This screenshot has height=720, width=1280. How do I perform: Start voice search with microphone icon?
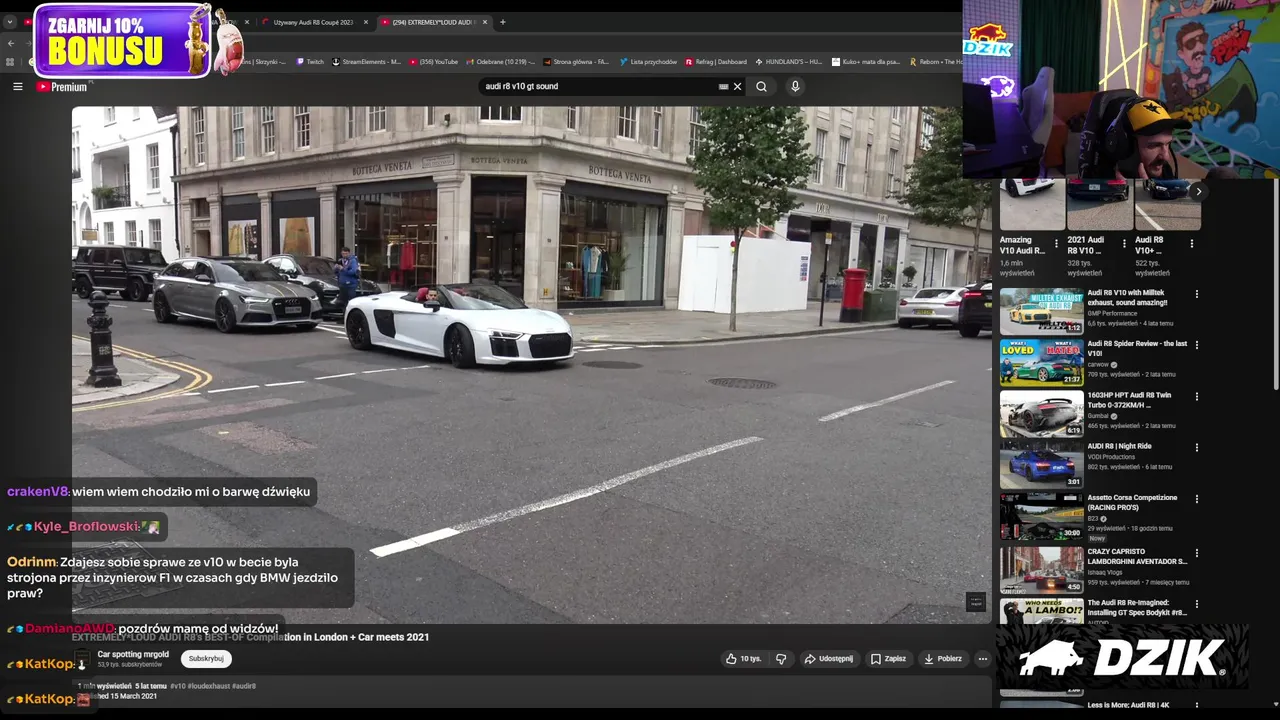795,87
